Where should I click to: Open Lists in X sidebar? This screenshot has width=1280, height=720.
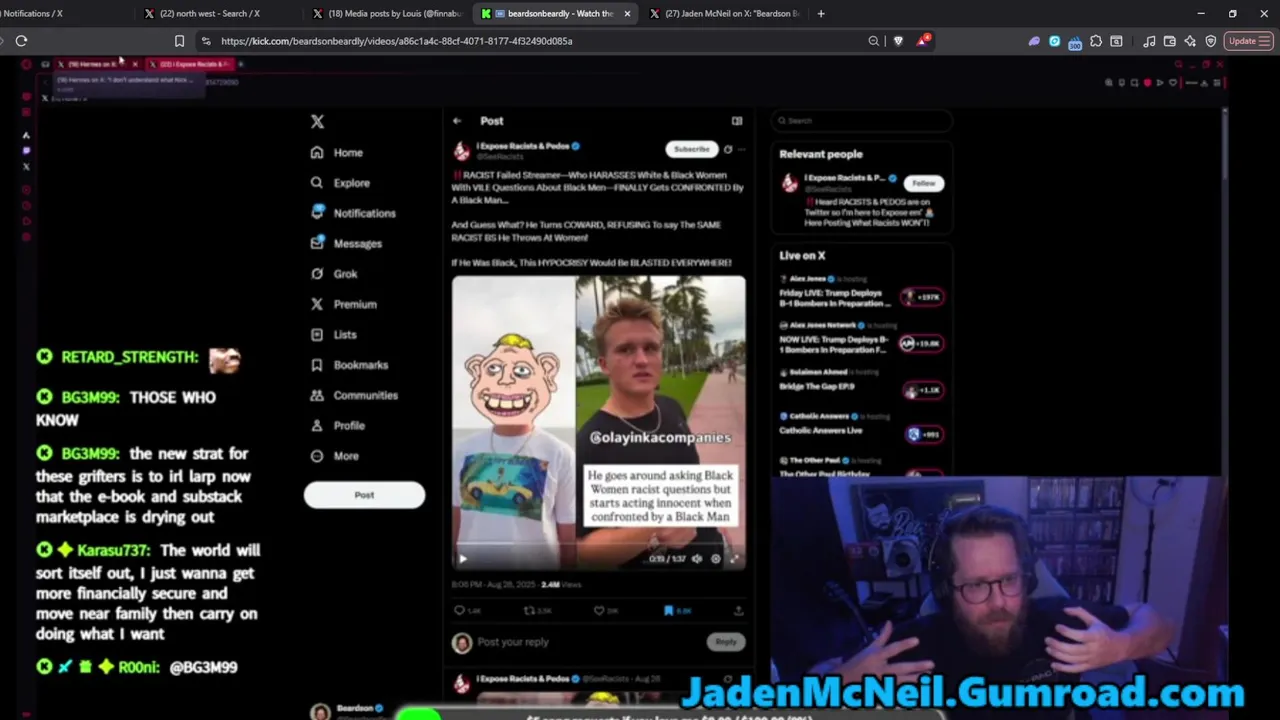coord(333,334)
